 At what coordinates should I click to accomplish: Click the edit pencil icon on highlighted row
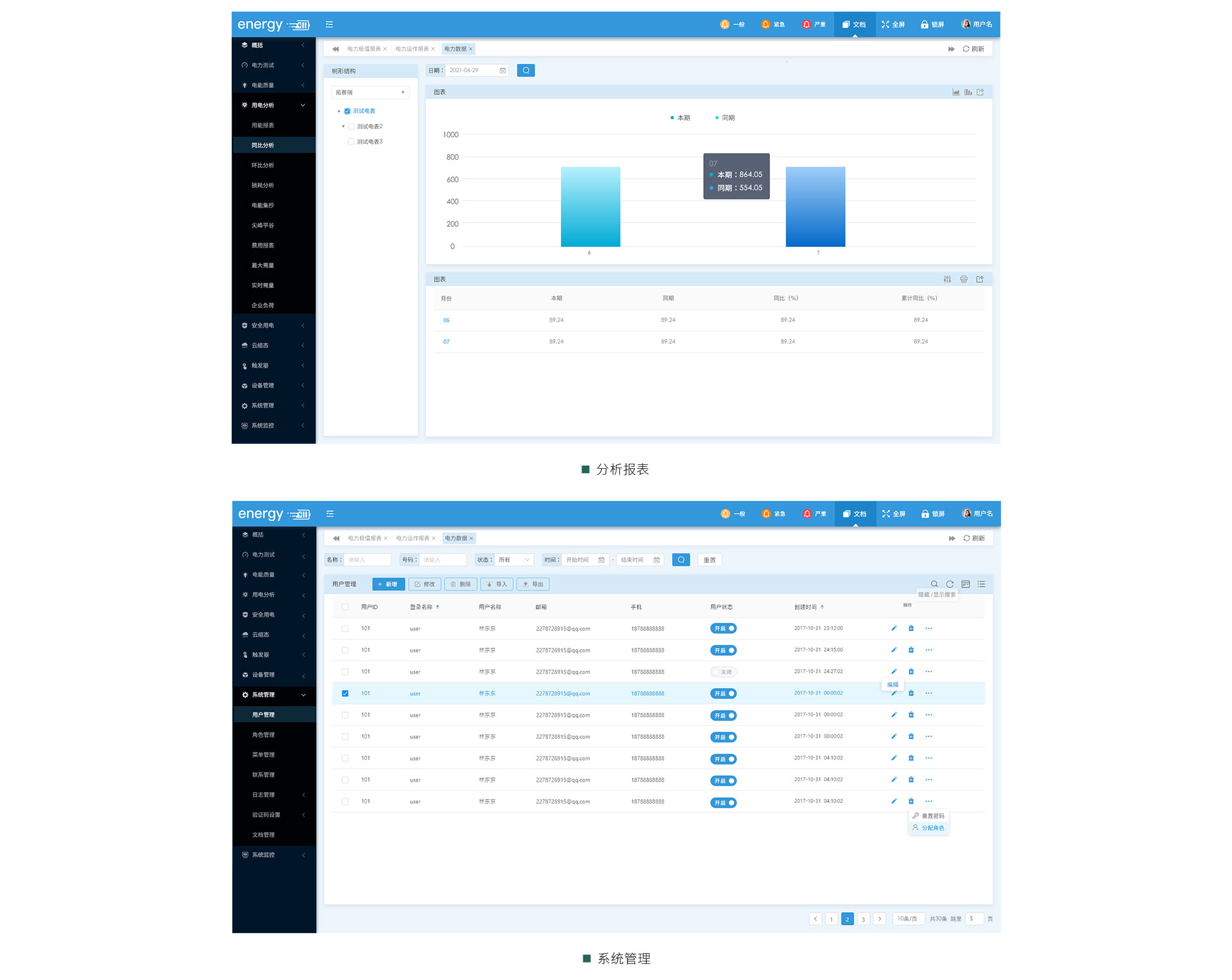click(892, 693)
